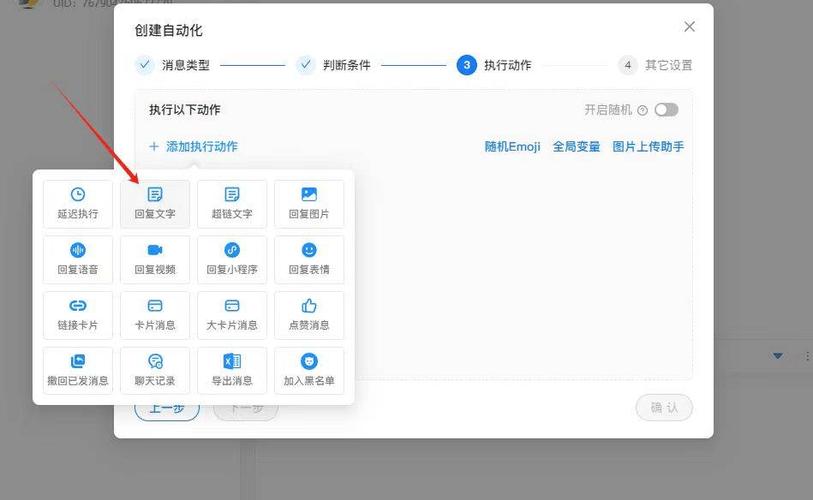The image size is (813, 500).
Task: Click the 确认 button
Action: coord(664,408)
